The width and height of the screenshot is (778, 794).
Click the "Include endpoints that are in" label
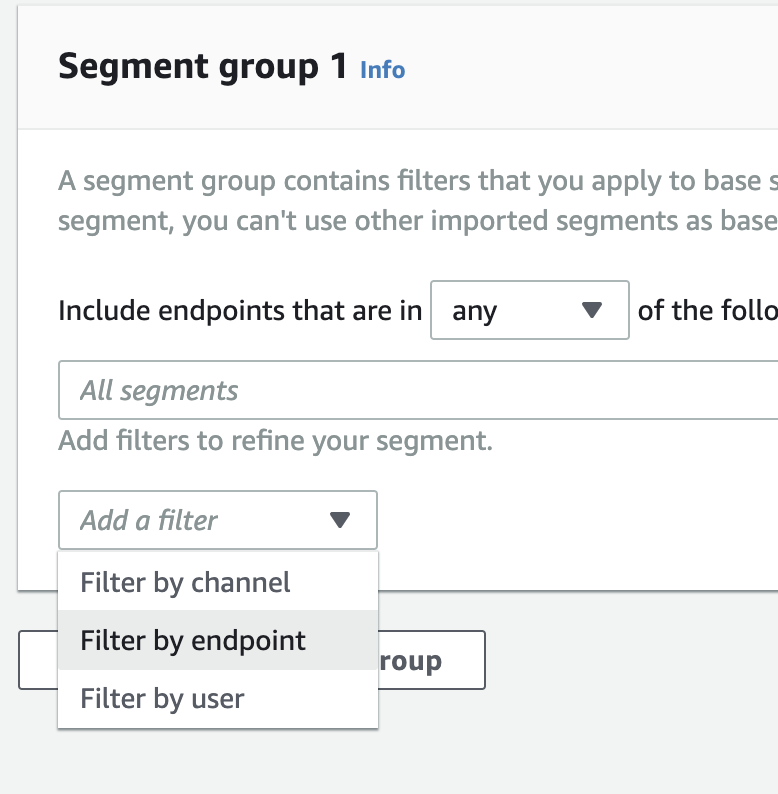[x=240, y=311]
